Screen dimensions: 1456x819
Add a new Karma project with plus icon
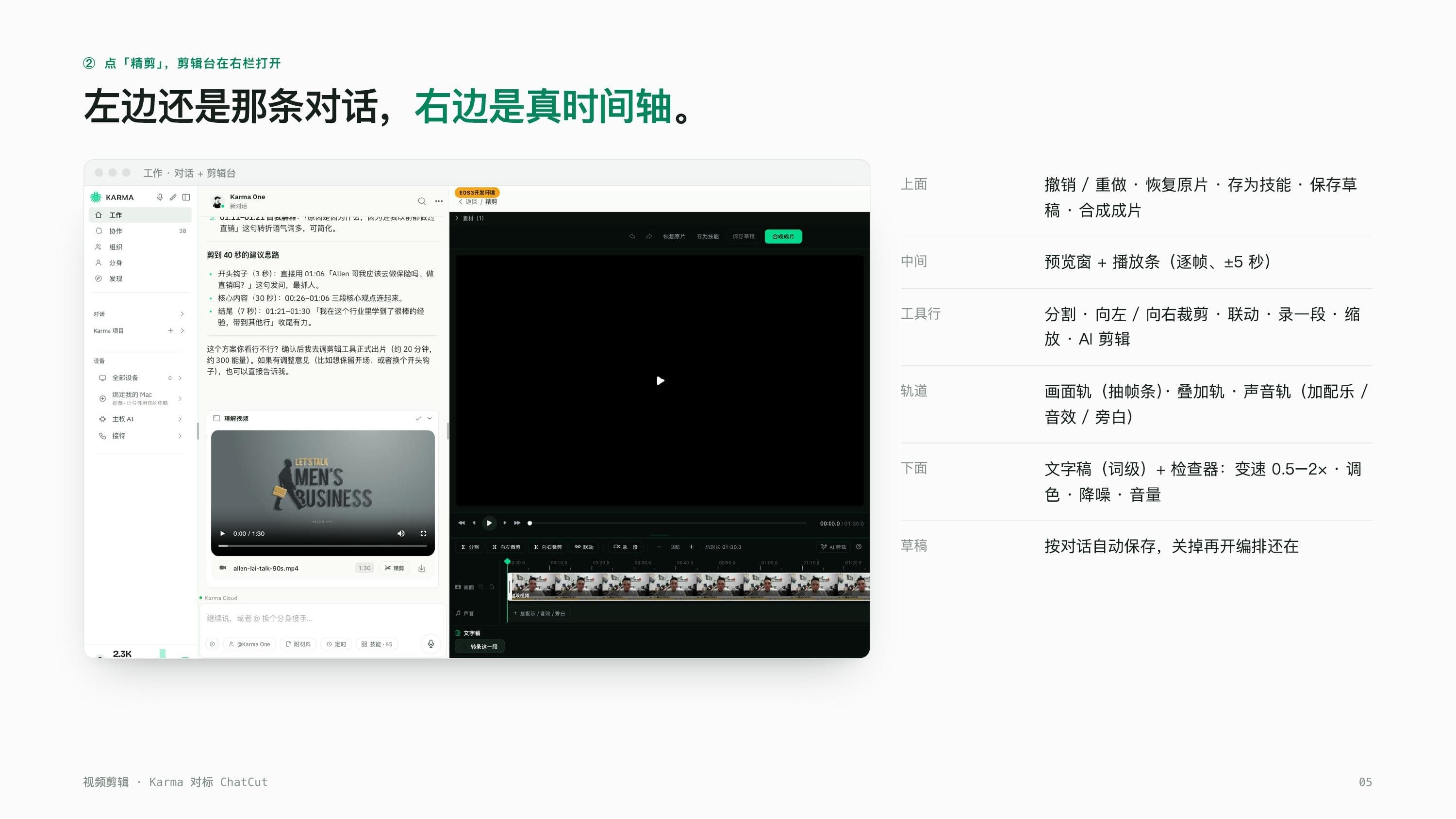click(x=171, y=330)
